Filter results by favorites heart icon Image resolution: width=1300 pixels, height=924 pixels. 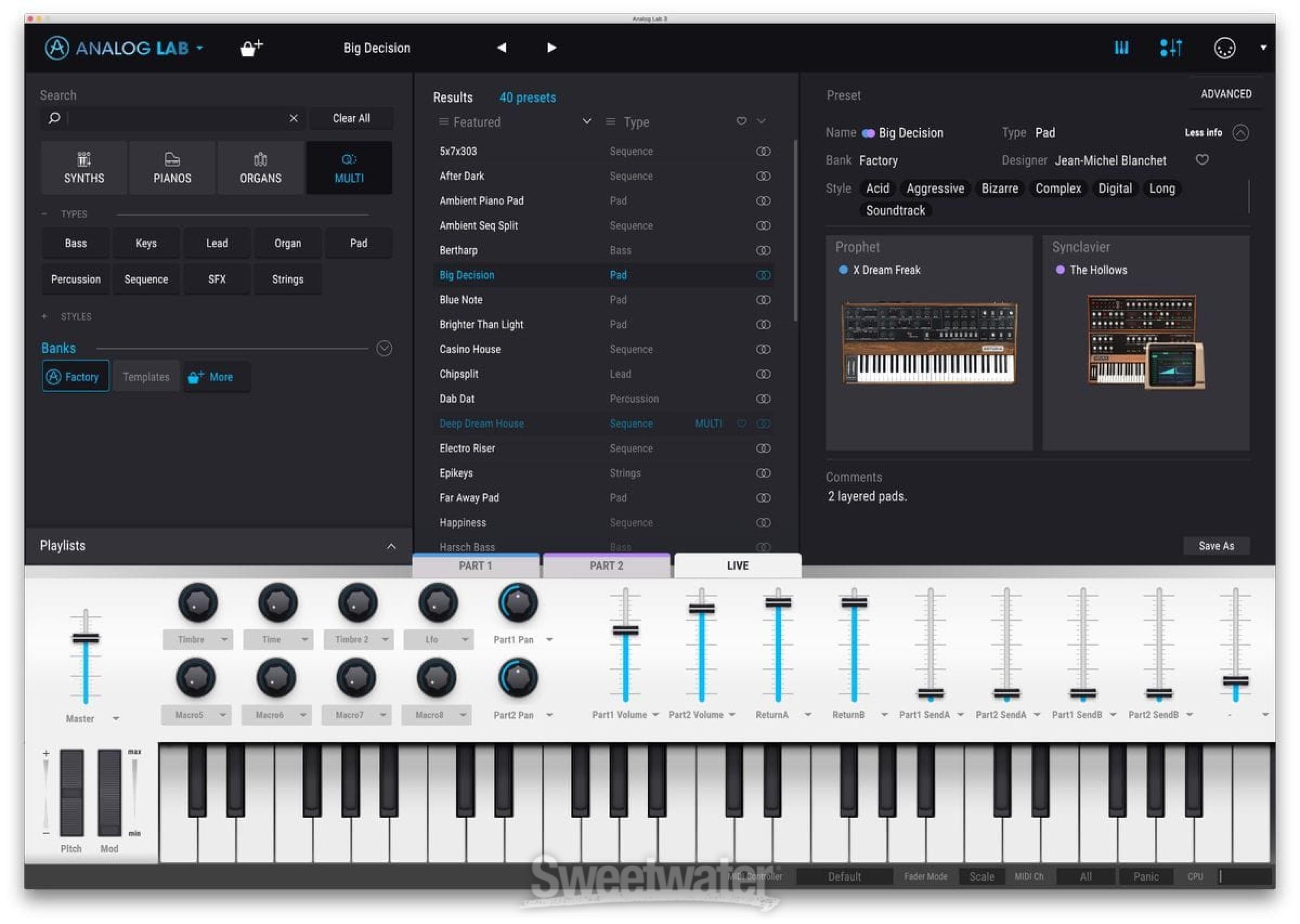pos(741,121)
